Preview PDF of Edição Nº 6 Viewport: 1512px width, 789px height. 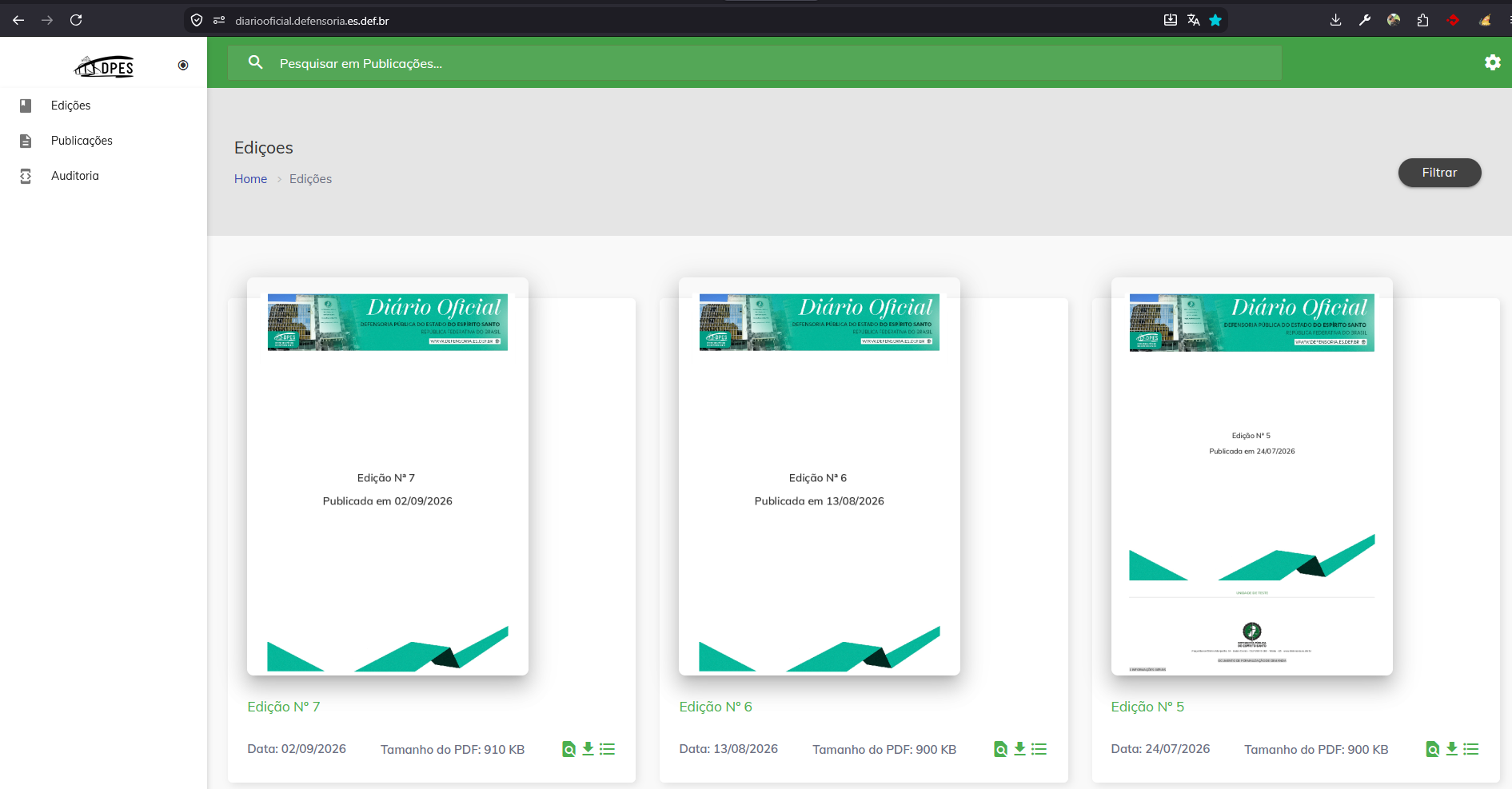[x=1000, y=749]
